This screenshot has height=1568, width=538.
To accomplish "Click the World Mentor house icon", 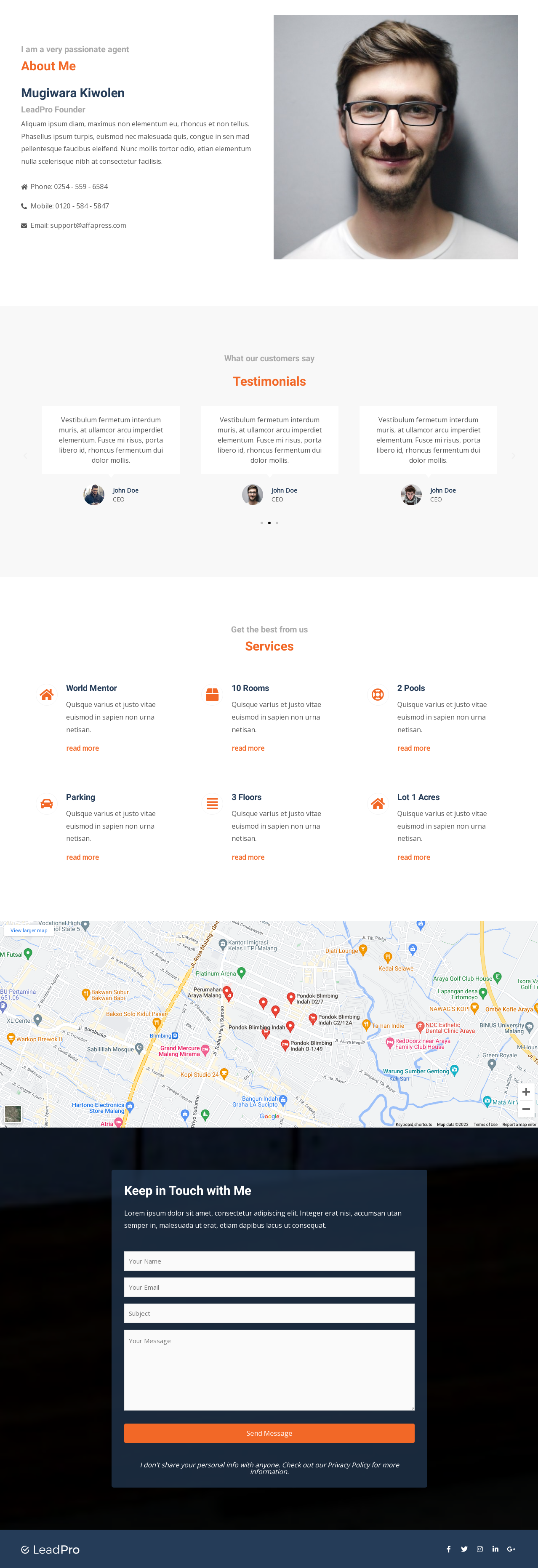I will [47, 694].
